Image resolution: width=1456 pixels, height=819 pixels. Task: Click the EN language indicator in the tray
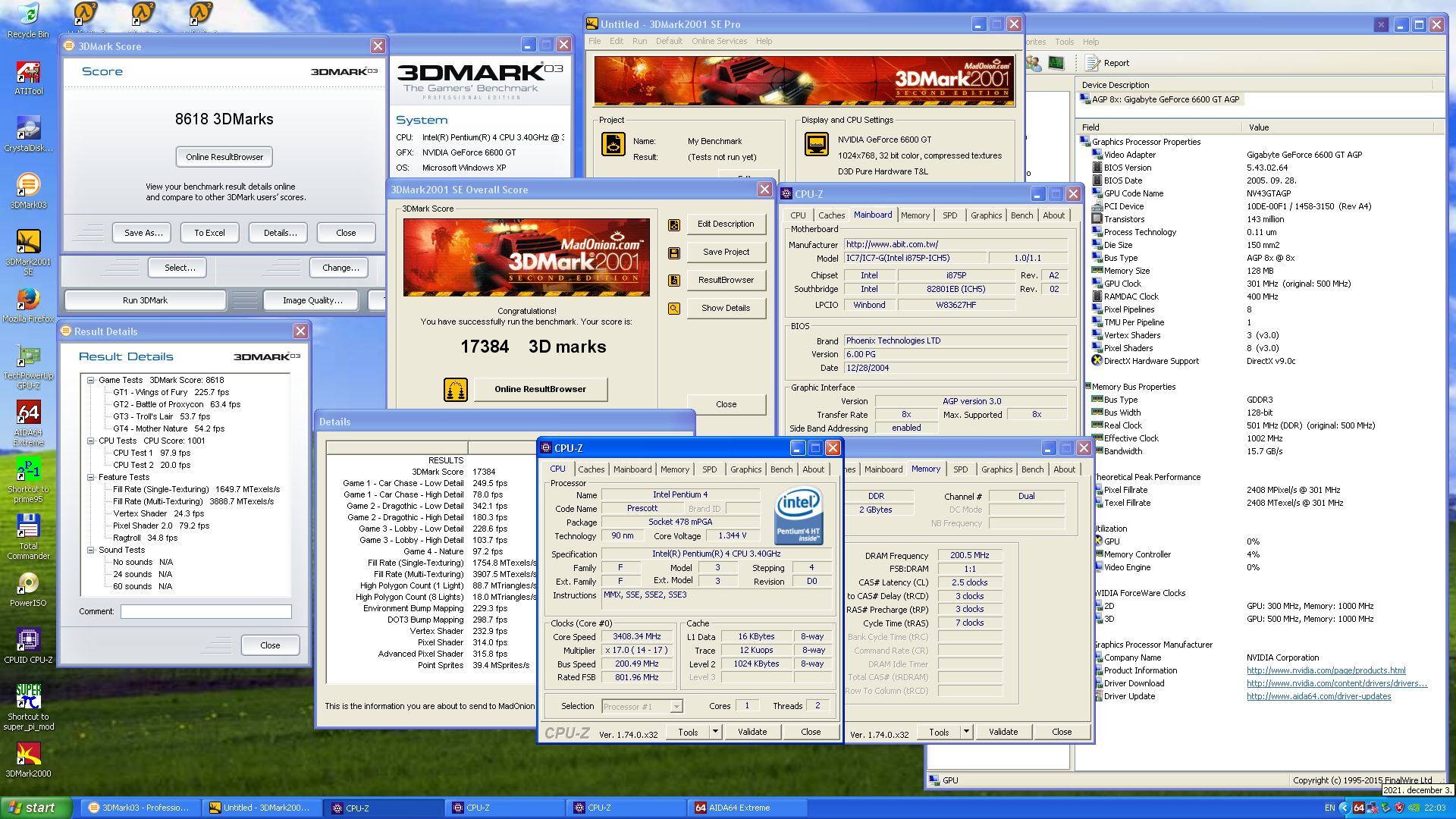tap(1329, 808)
